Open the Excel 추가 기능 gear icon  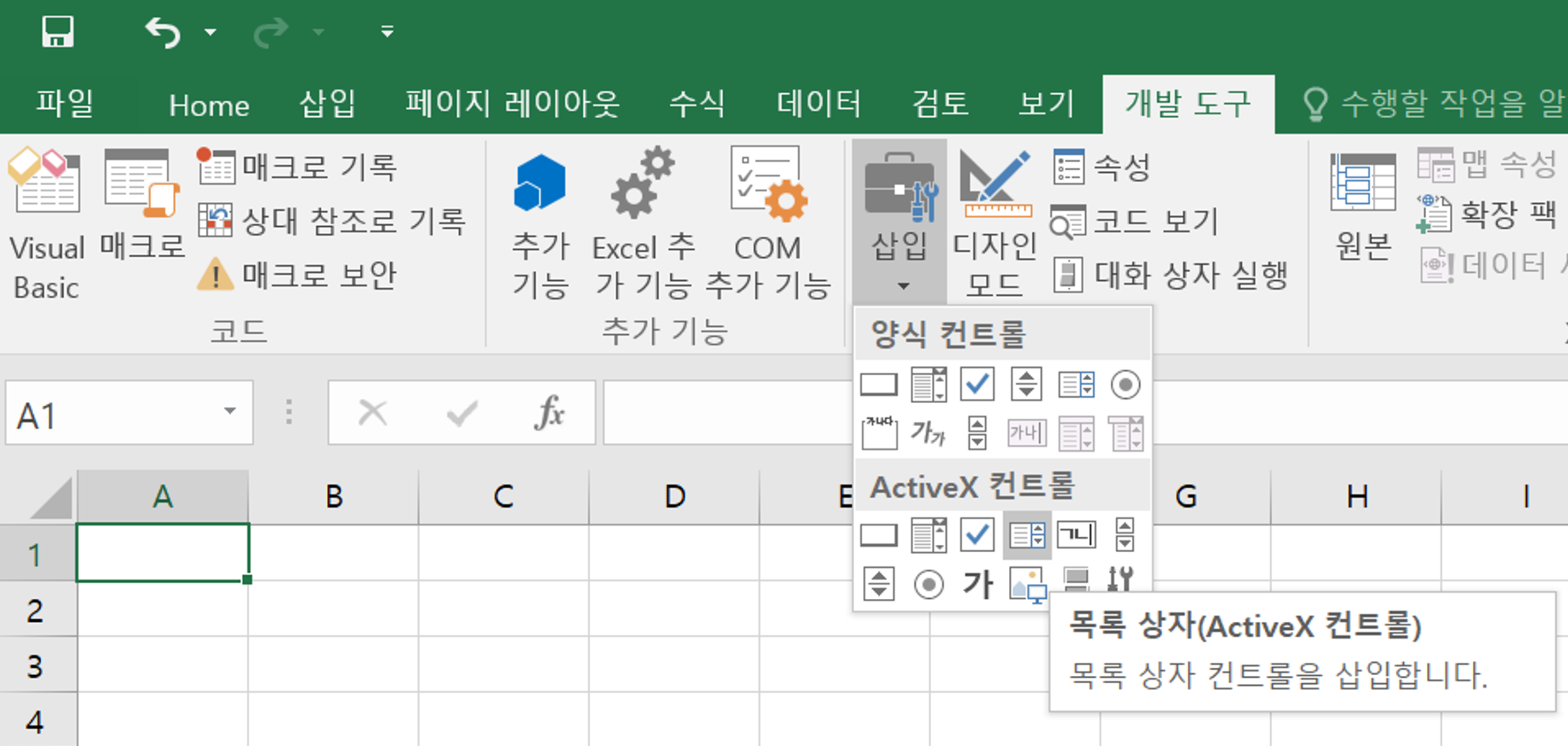point(642,223)
